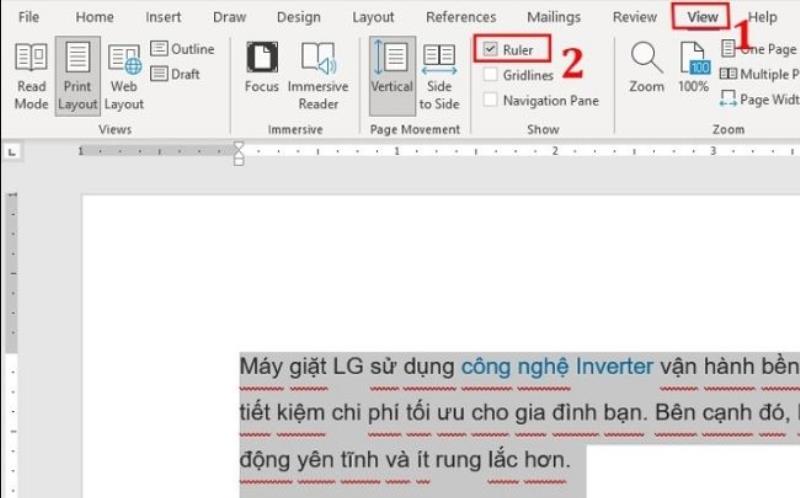Screen dimensions: 800x498
Task: Set zoom to 100%
Action: [x=693, y=68]
